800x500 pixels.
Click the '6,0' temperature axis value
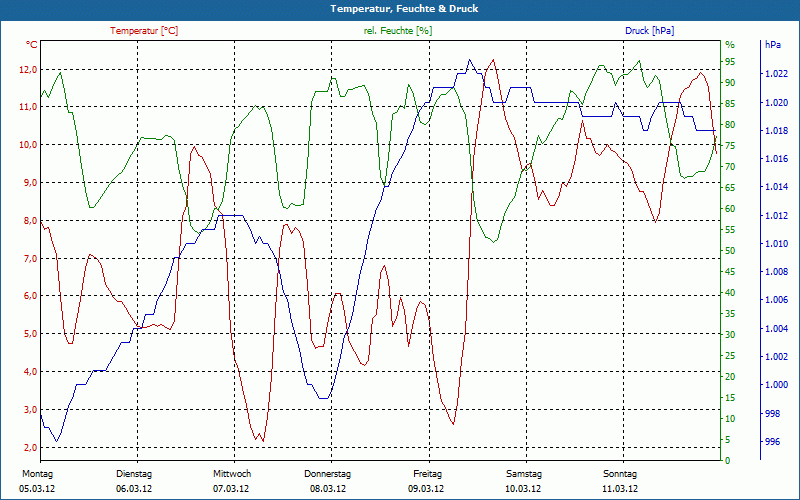tap(31, 296)
